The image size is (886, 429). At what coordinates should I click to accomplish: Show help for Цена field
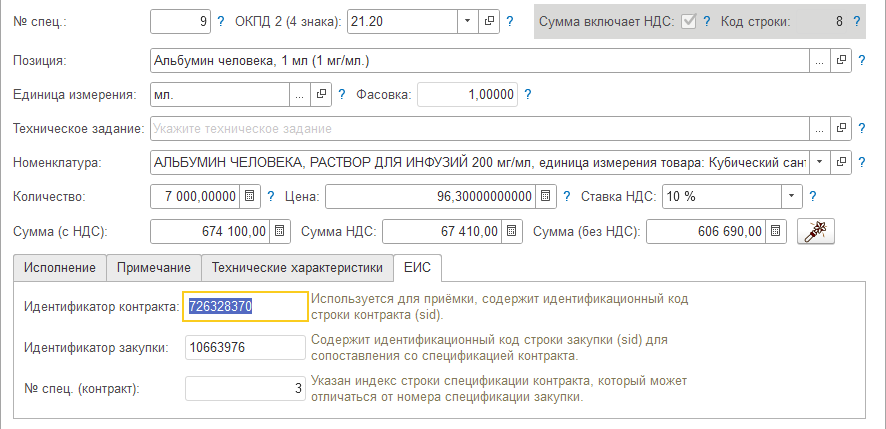click(567, 196)
